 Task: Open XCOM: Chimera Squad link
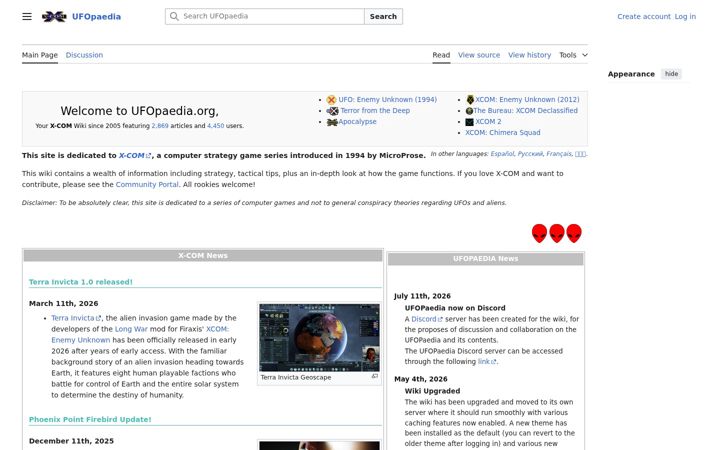503,133
